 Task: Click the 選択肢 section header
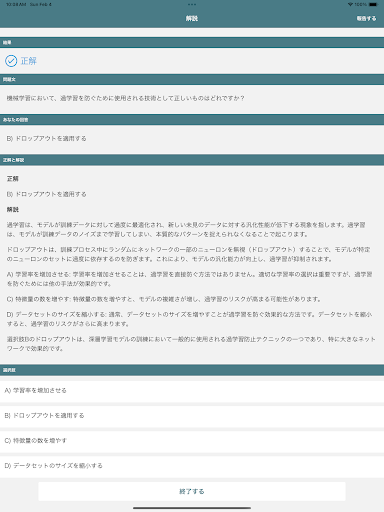(192, 370)
